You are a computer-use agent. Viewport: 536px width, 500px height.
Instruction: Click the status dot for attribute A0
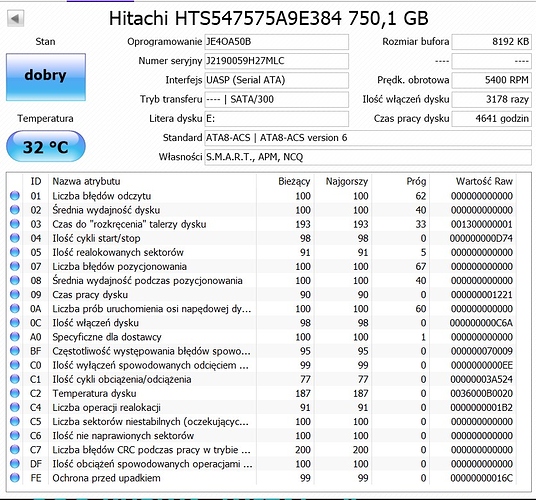[x=15, y=337]
